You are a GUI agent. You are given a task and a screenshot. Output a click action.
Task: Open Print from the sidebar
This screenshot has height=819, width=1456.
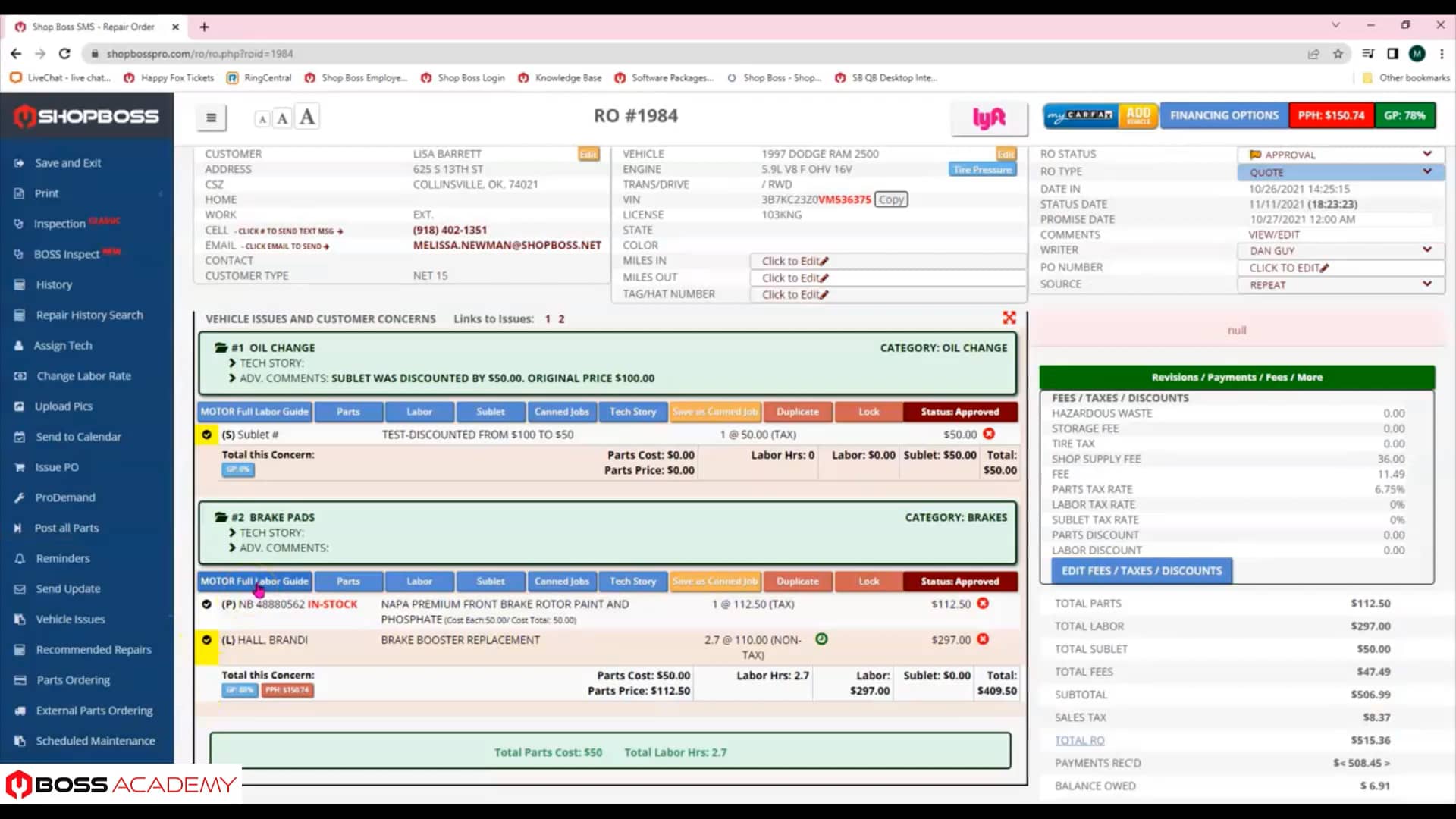point(45,193)
